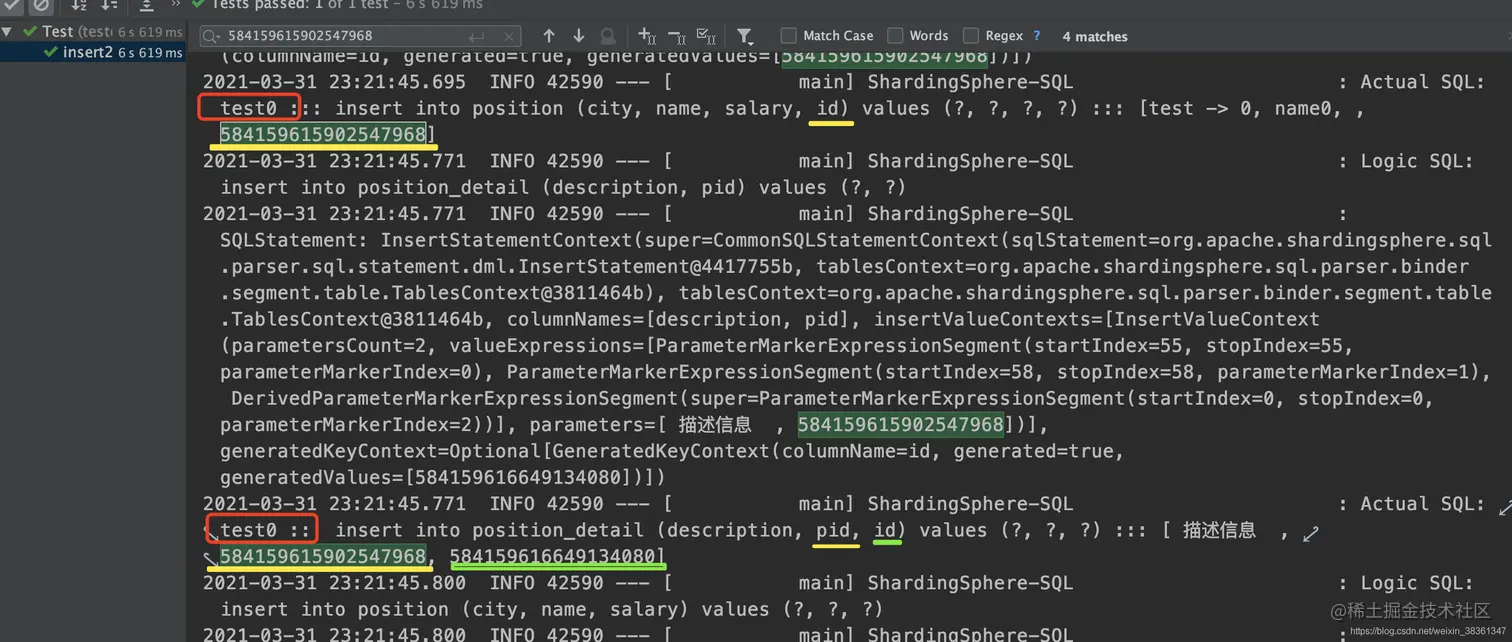Screen dimensions: 1512x642
Task: Click "insert into position (city, name, salary) values" line
Action: 552,609
